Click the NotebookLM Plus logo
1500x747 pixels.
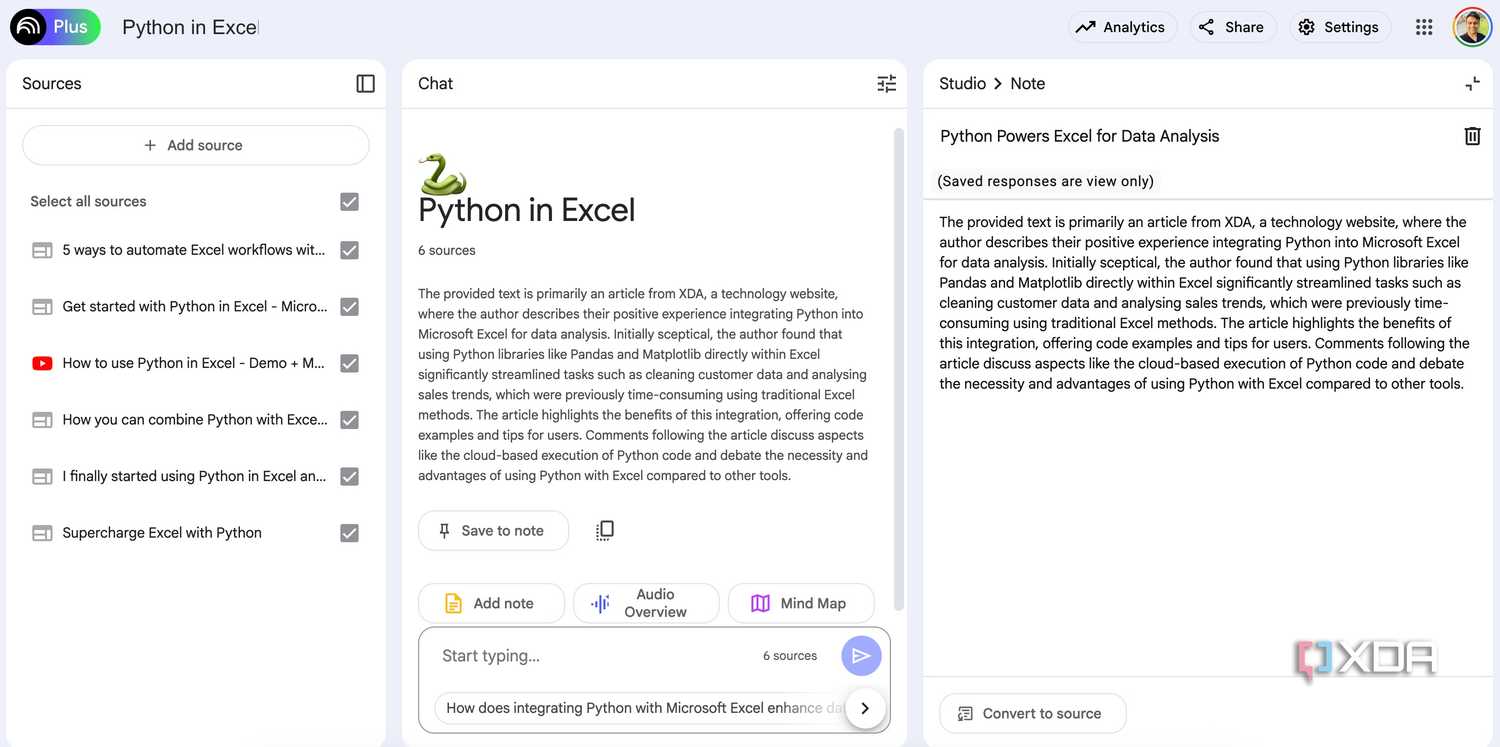(56, 27)
